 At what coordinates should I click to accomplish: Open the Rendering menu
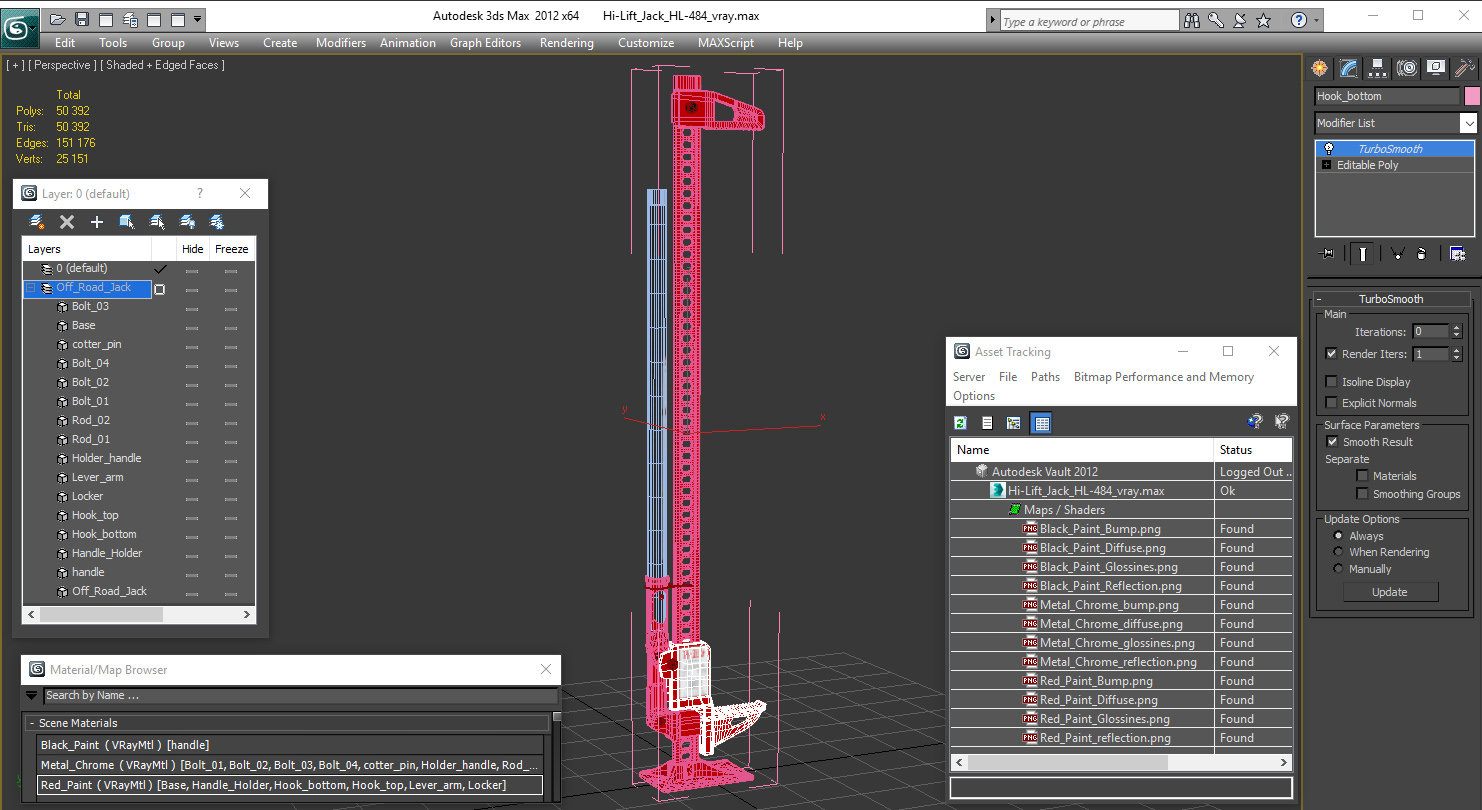pyautogui.click(x=566, y=43)
